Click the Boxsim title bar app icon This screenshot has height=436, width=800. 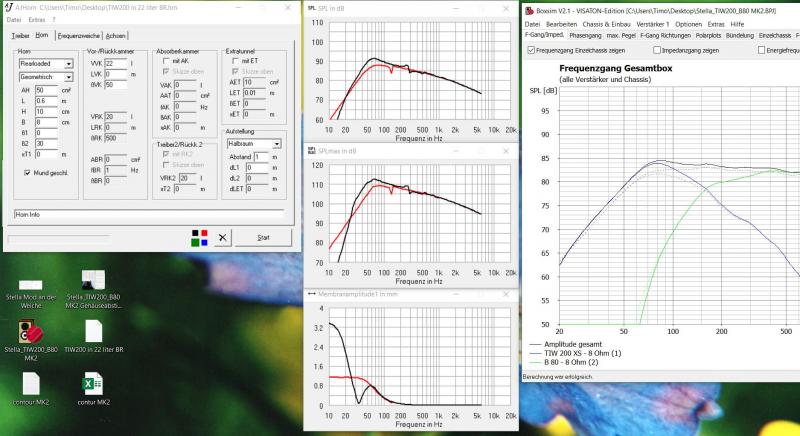[529, 11]
